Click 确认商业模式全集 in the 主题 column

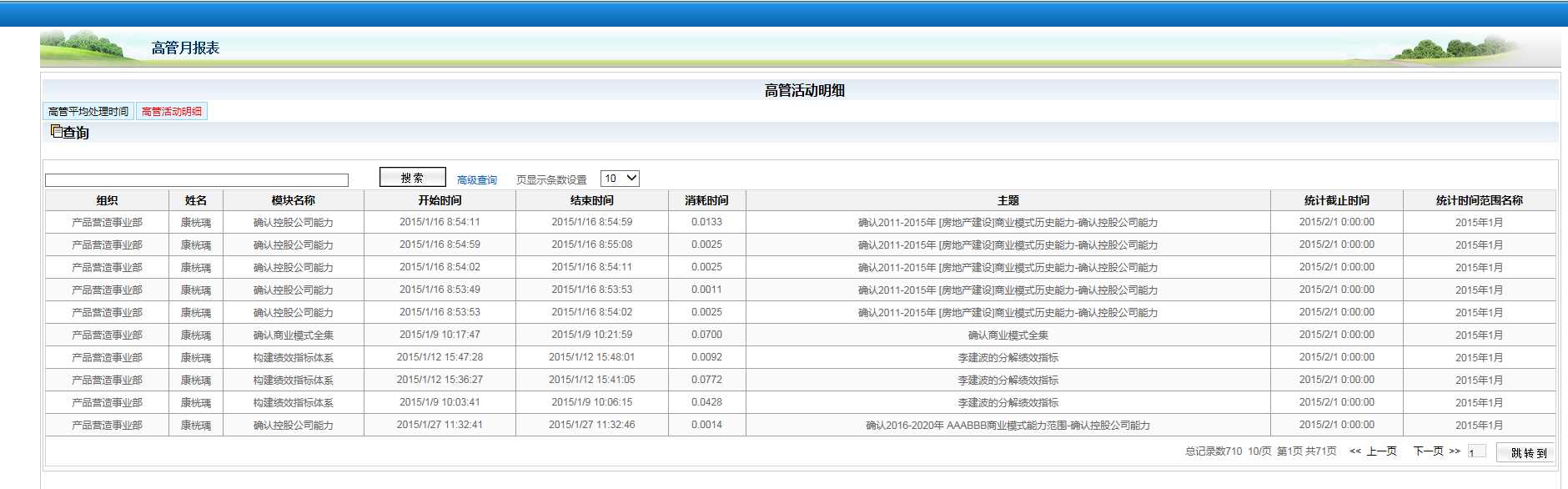[x=1008, y=335]
